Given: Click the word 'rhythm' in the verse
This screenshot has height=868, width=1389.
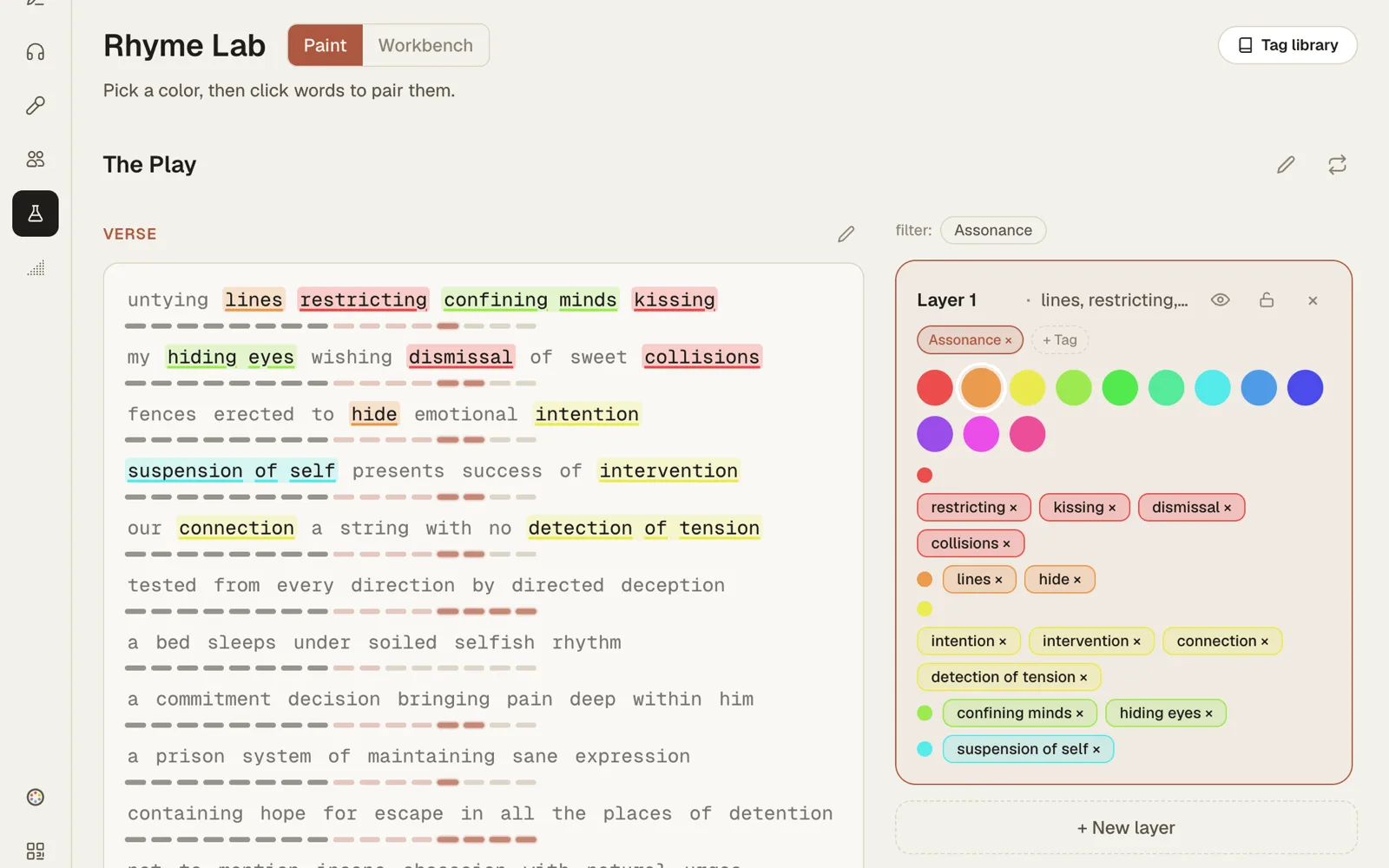Looking at the screenshot, I should pyautogui.click(x=587, y=642).
